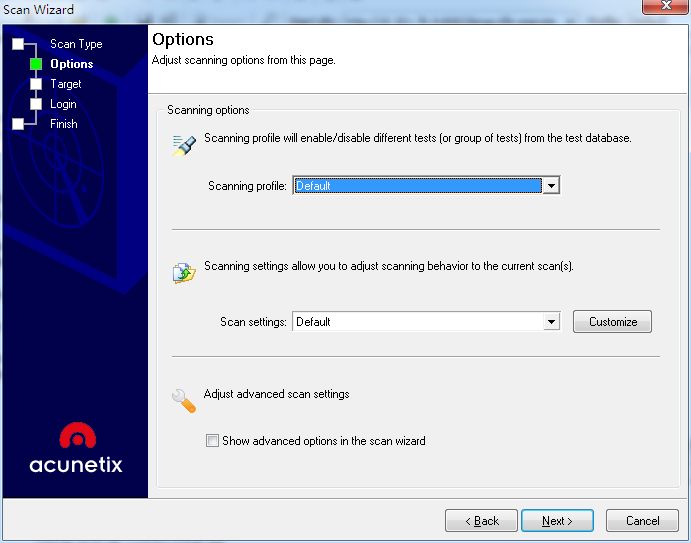Go to the Target wizard step

tap(66, 84)
